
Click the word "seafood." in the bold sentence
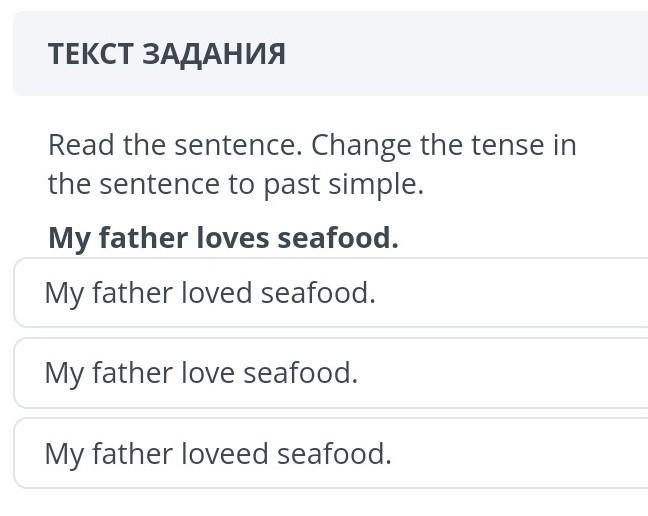[338, 238]
